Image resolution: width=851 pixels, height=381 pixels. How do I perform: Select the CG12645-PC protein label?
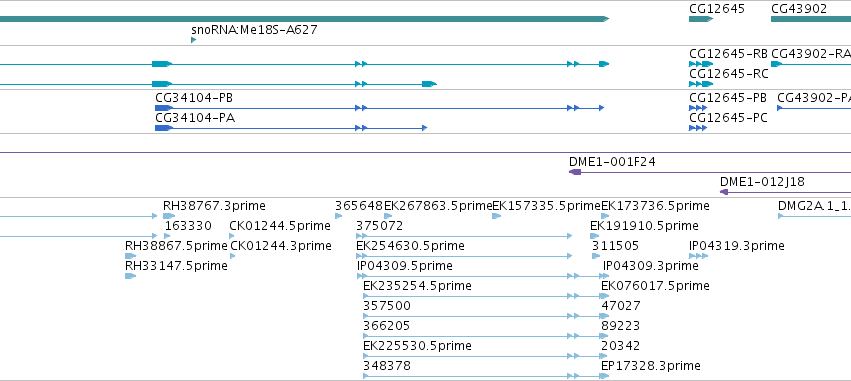[728, 118]
